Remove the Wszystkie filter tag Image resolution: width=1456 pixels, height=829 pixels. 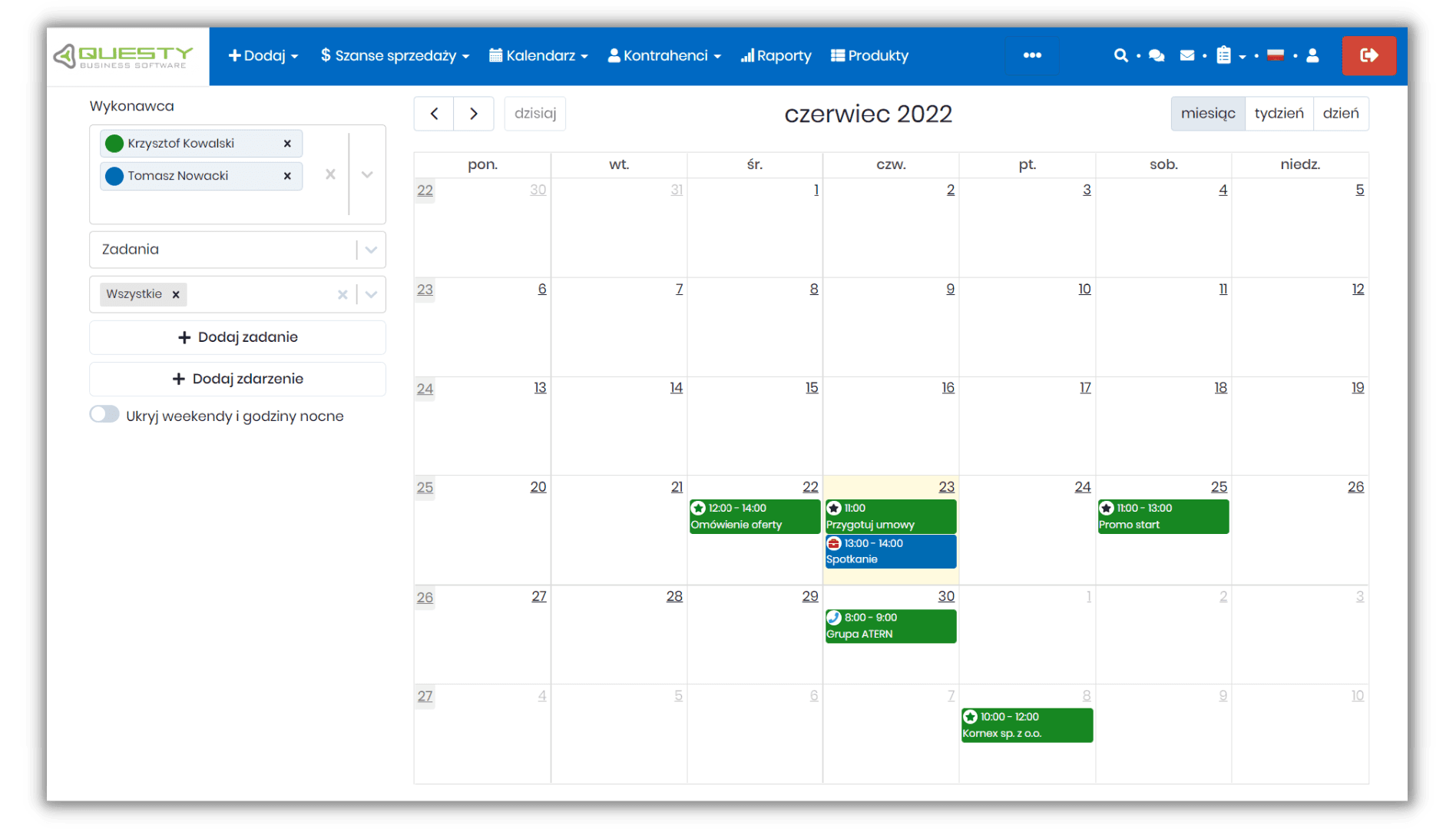176,294
